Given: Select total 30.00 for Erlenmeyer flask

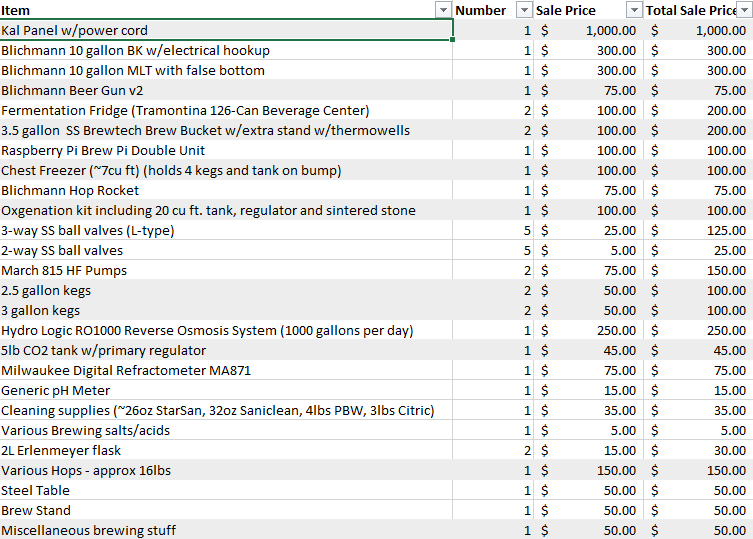Looking at the screenshot, I should coord(698,451).
